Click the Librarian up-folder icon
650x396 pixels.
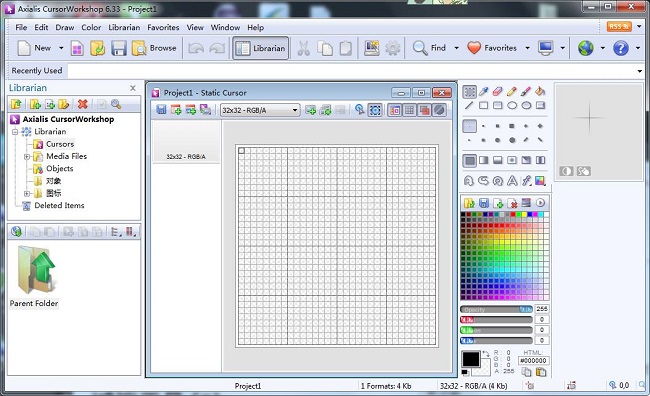[16, 104]
